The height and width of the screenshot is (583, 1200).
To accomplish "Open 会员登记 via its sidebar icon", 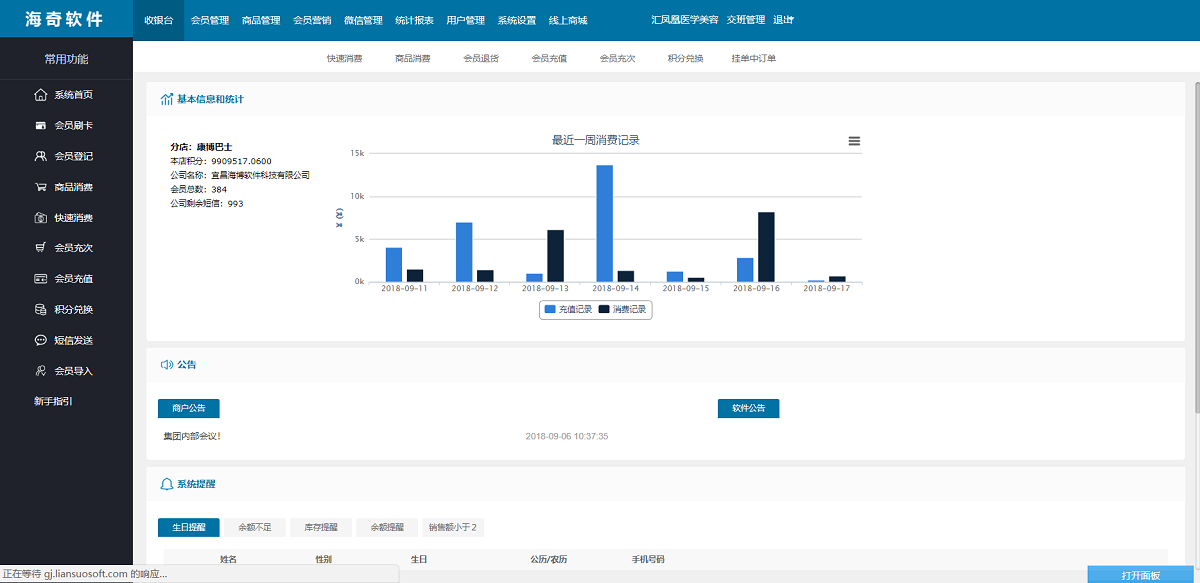I will point(41,156).
